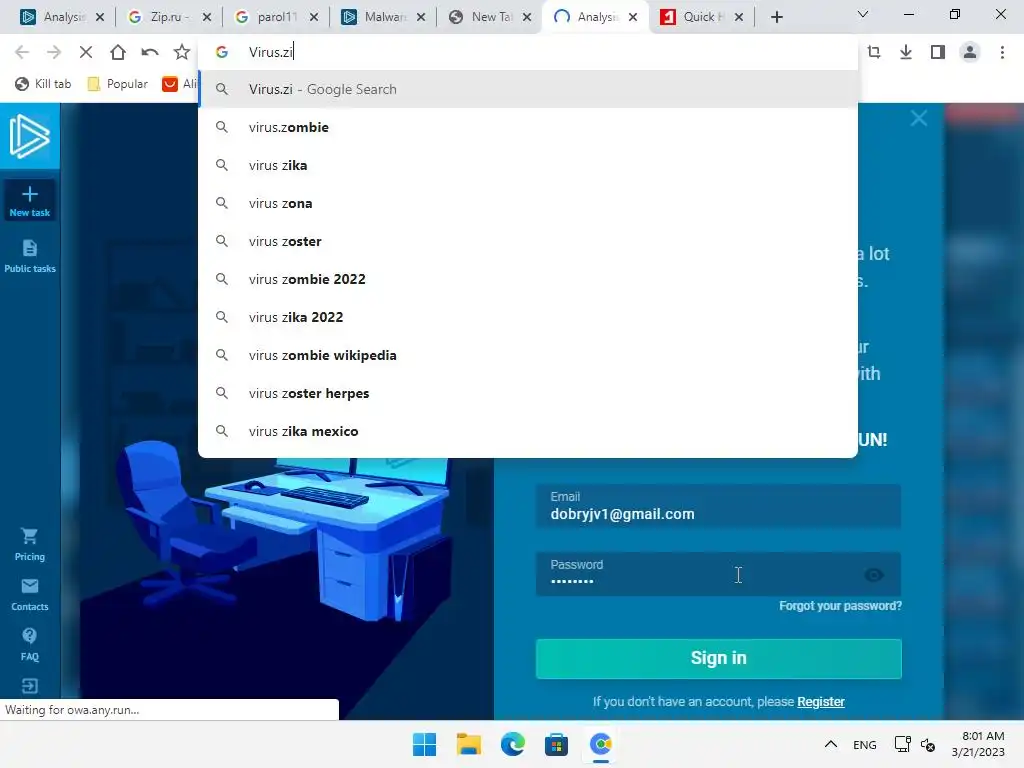Expand the tab search chevron
Screen dimensions: 1024x768
[863, 14]
